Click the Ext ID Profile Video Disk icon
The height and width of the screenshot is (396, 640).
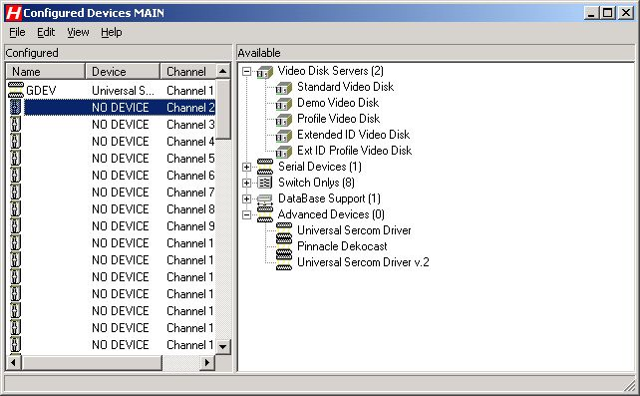(284, 151)
